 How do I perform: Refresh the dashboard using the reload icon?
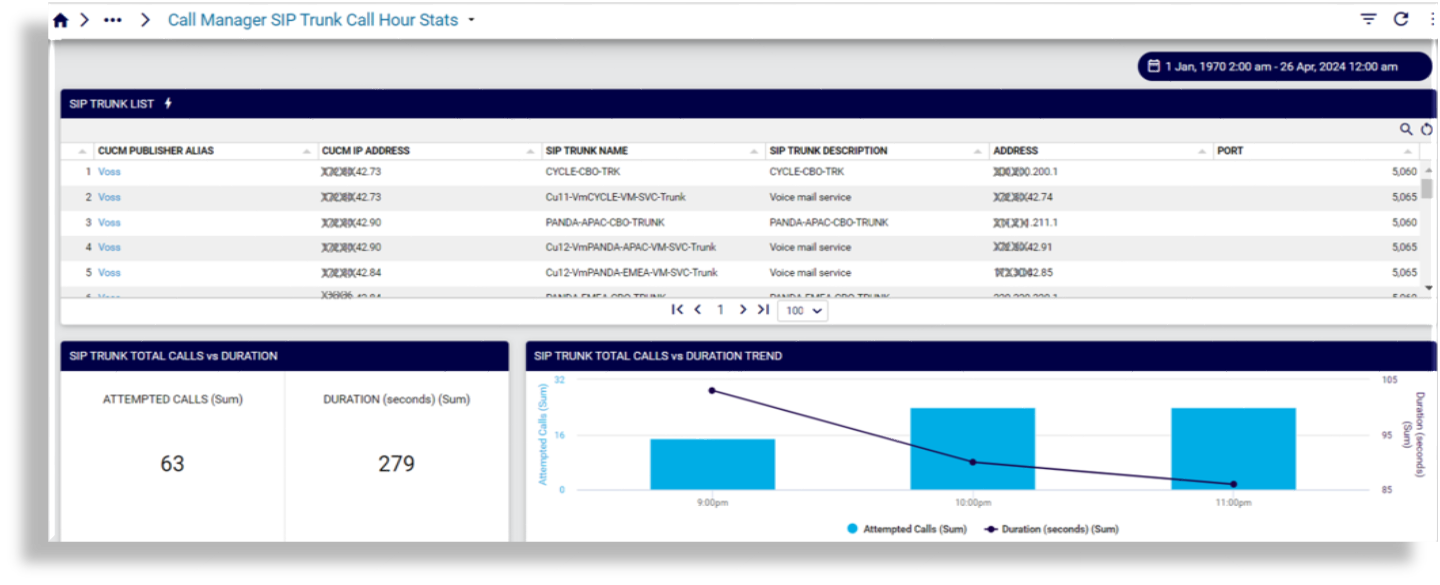[1401, 18]
